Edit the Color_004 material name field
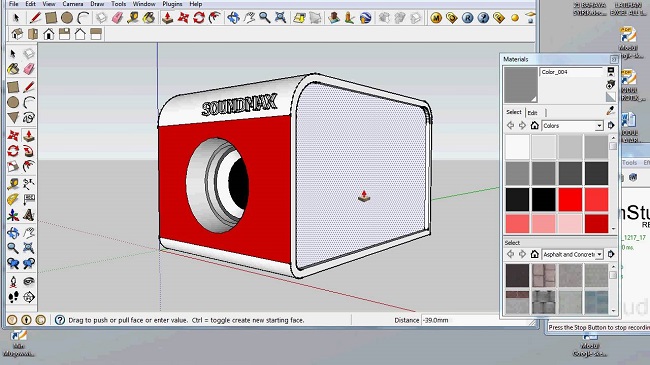Viewport: 650px width, 365px height. (571, 72)
